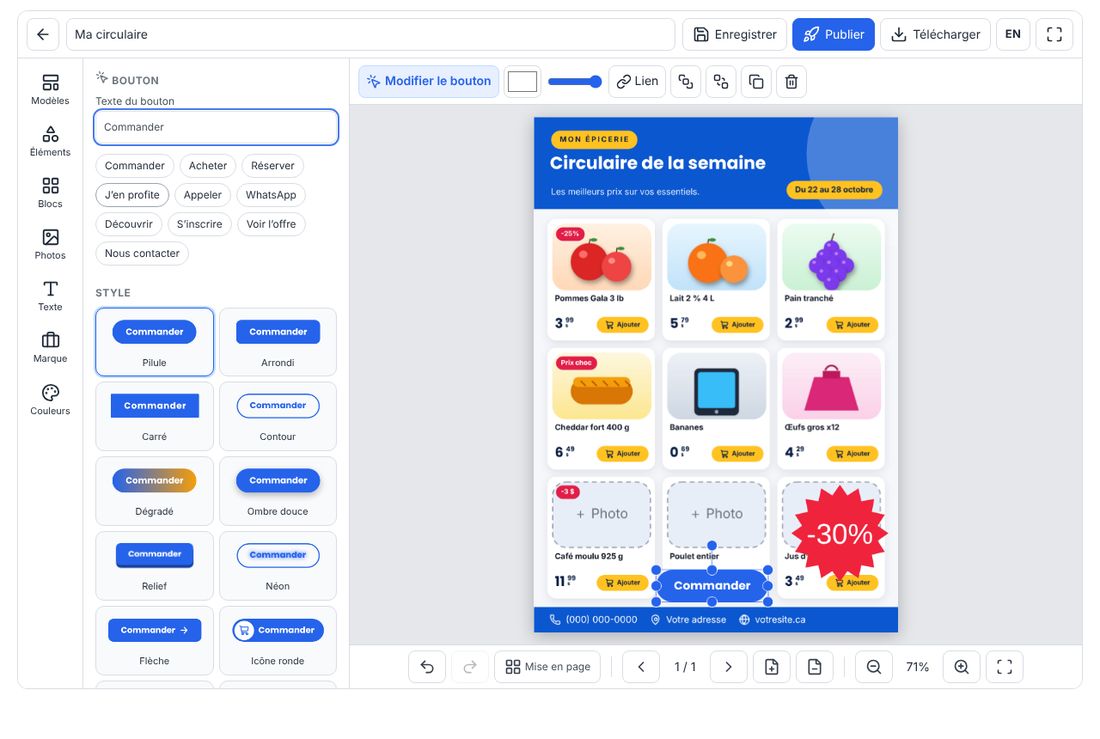The height and width of the screenshot is (739, 1100).
Task: Open the Mise en page layout menu
Action: point(548,667)
